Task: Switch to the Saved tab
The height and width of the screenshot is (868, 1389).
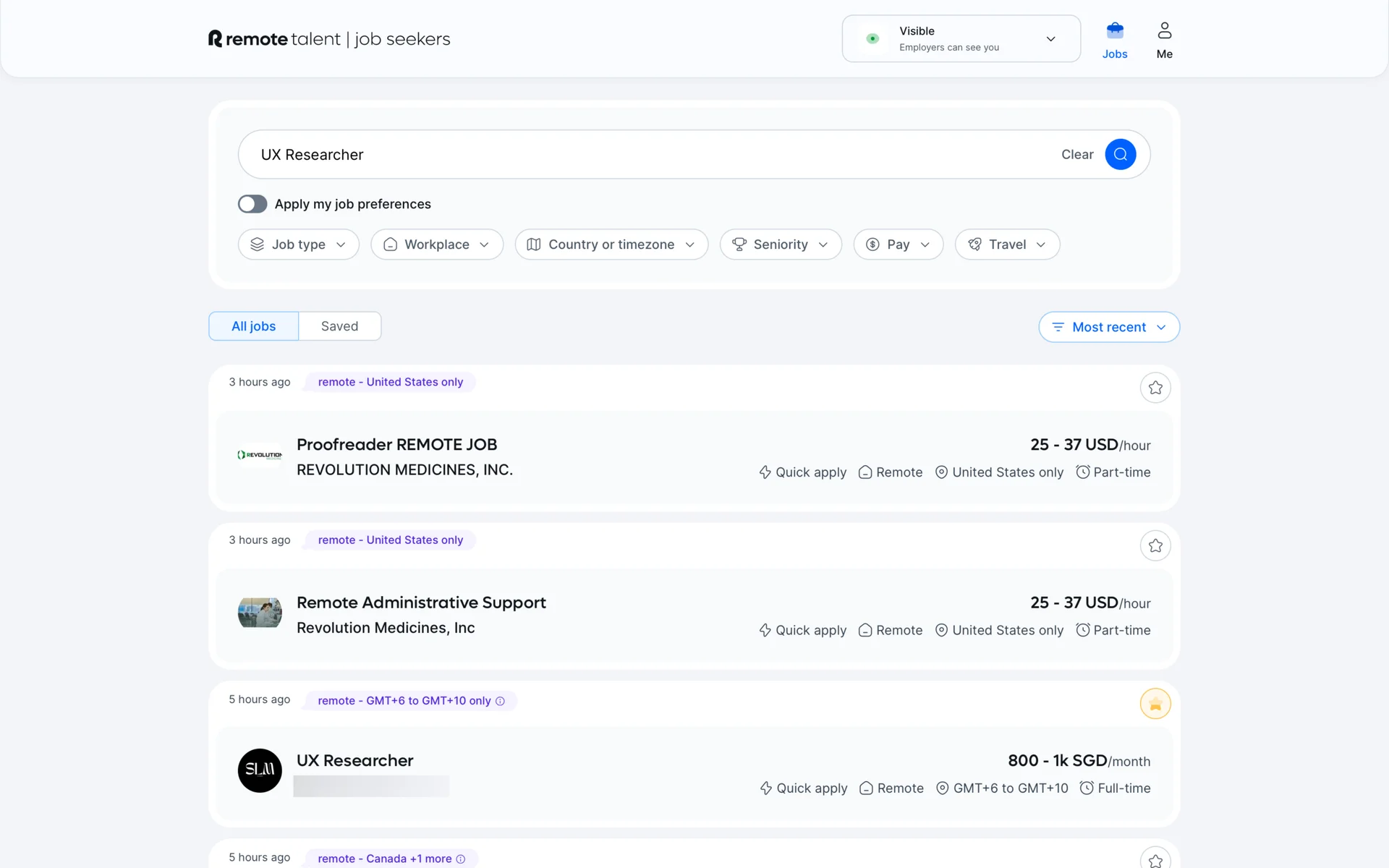Action: coord(339,326)
